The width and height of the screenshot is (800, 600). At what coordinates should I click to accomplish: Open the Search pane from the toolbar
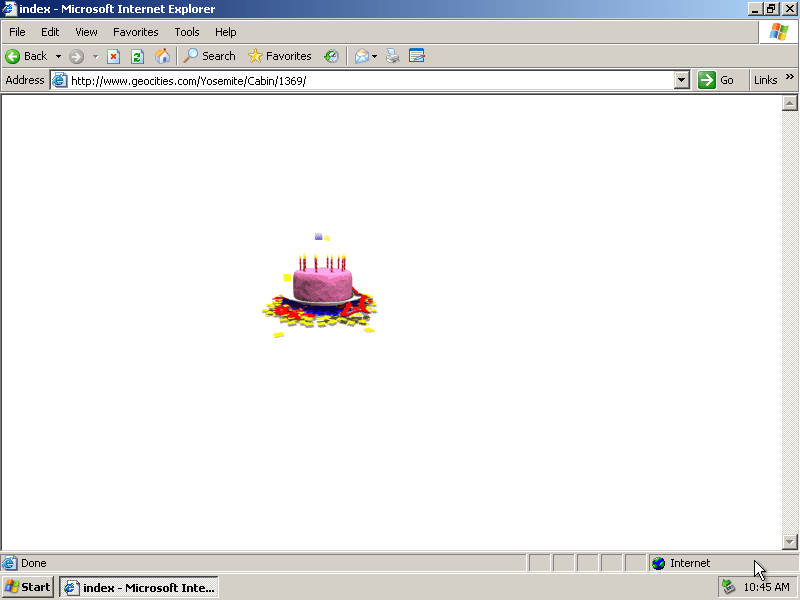(209, 56)
